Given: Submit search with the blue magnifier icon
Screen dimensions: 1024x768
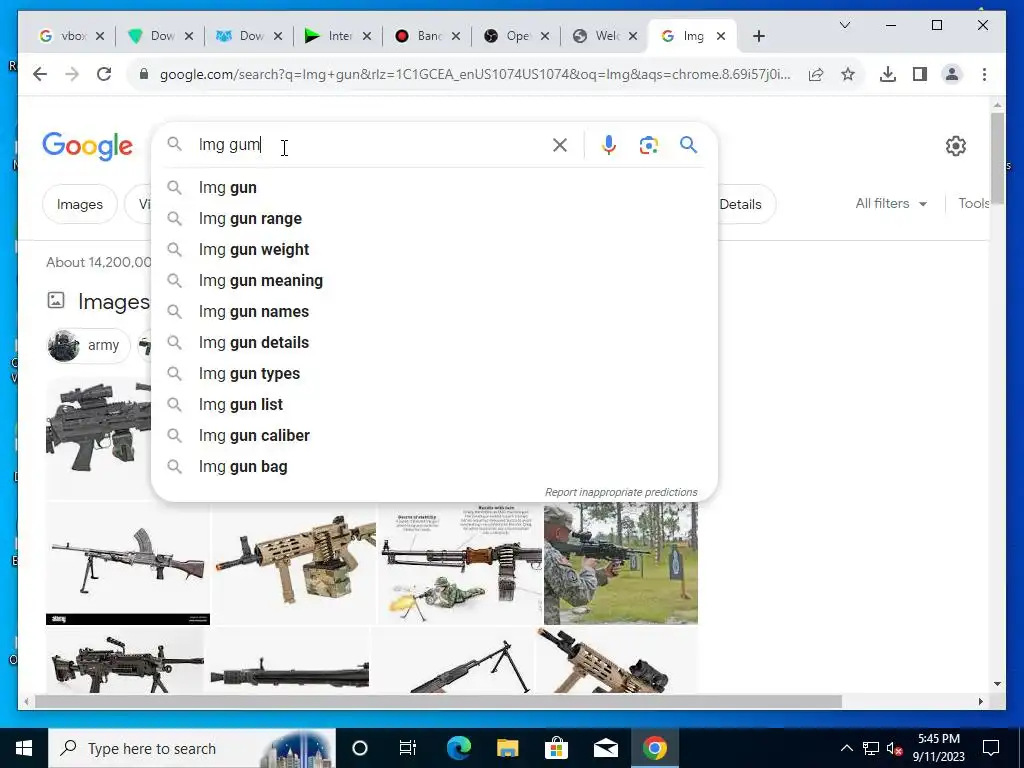Looking at the screenshot, I should [x=688, y=144].
